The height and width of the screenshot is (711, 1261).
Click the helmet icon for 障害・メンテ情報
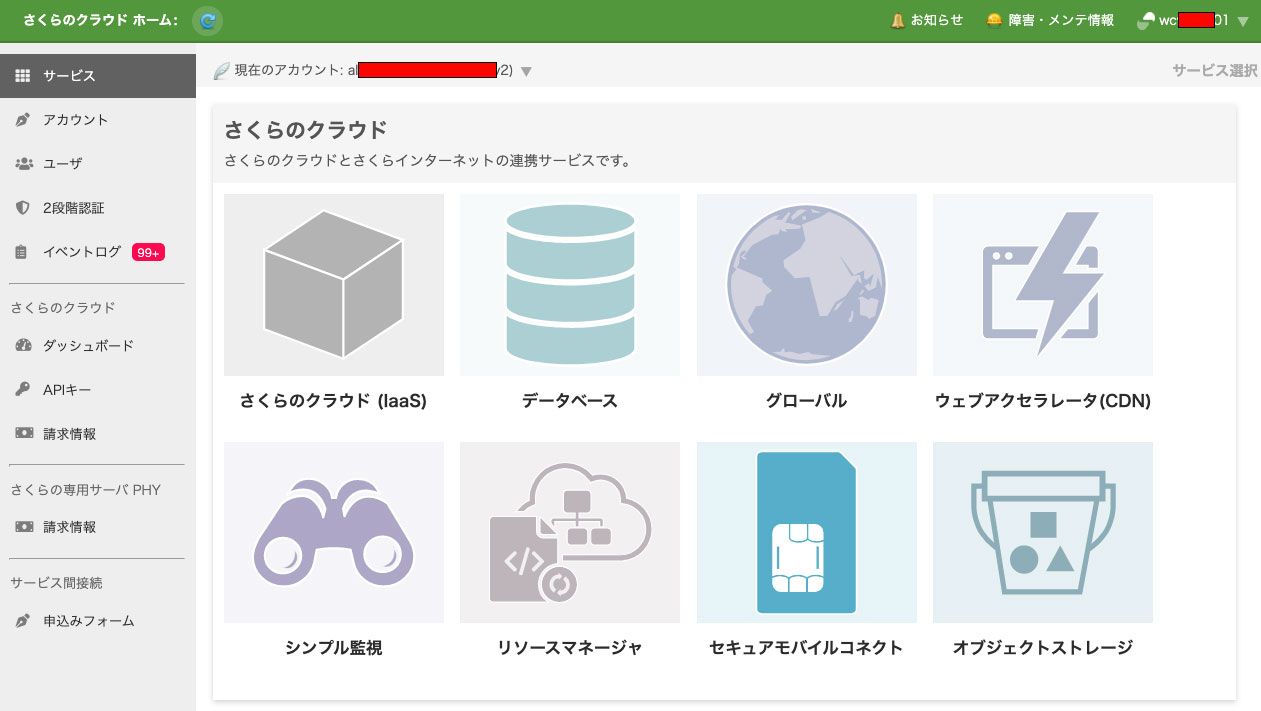[994, 20]
